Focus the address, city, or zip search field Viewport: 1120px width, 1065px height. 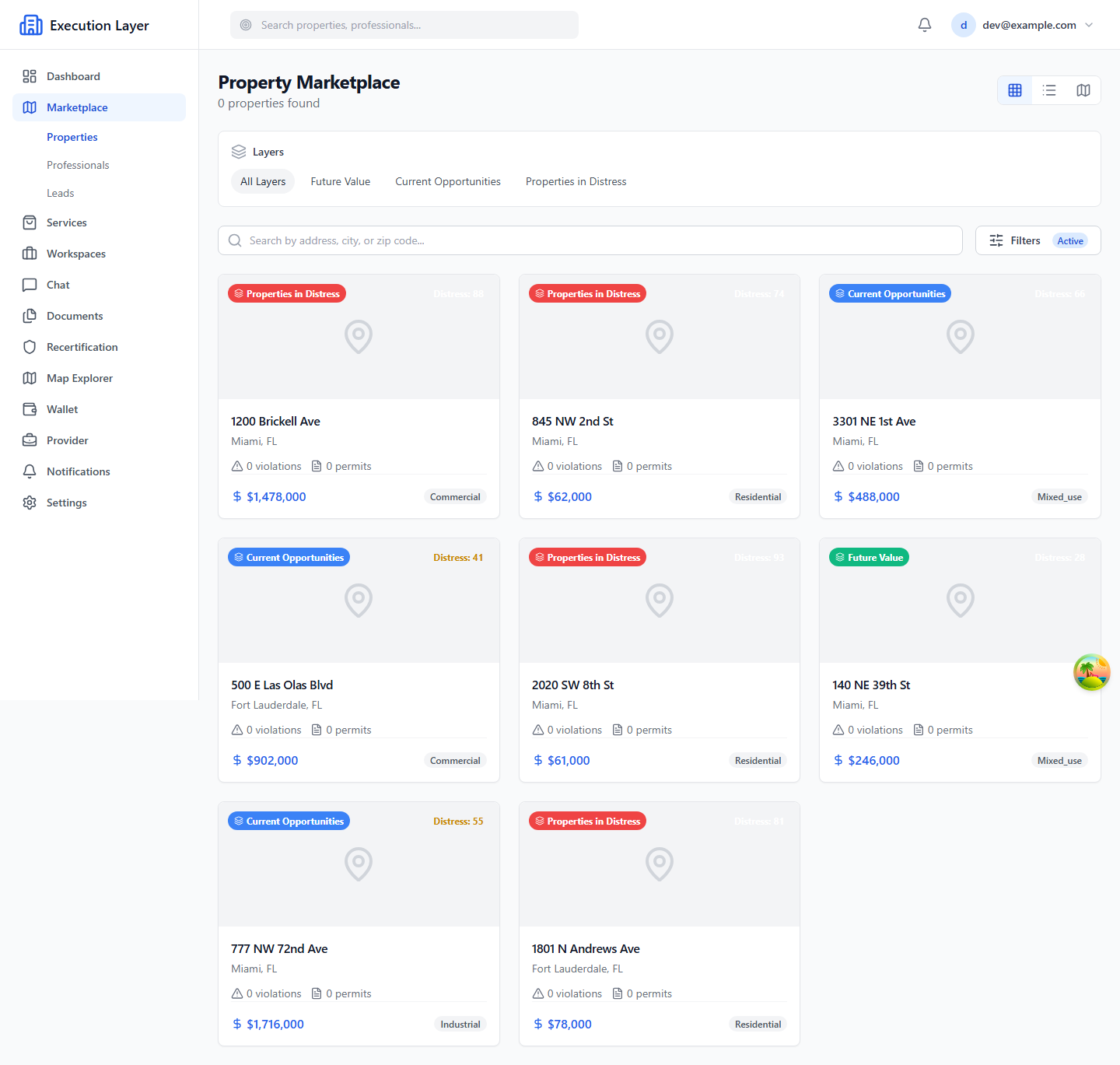[x=590, y=240]
